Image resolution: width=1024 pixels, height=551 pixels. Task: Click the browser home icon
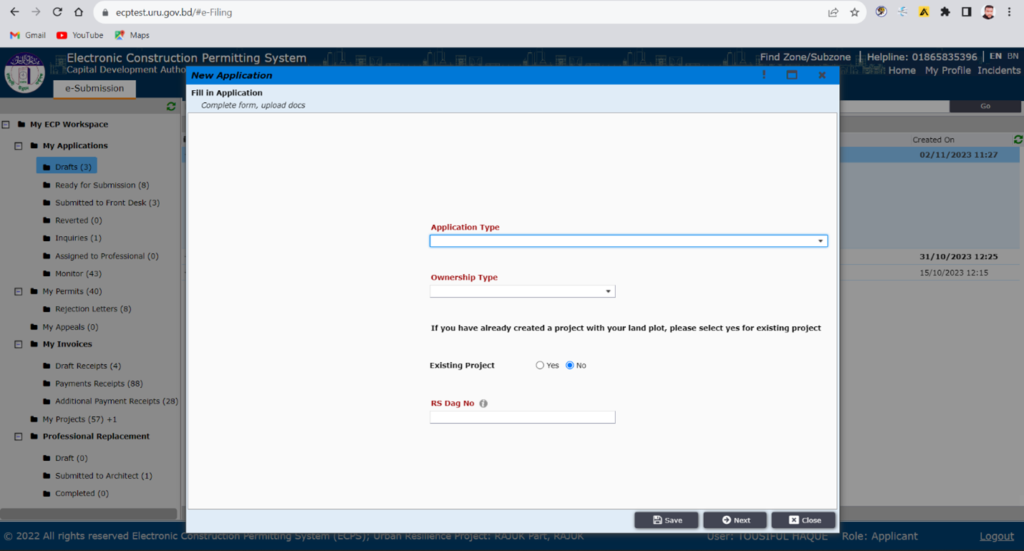78,12
